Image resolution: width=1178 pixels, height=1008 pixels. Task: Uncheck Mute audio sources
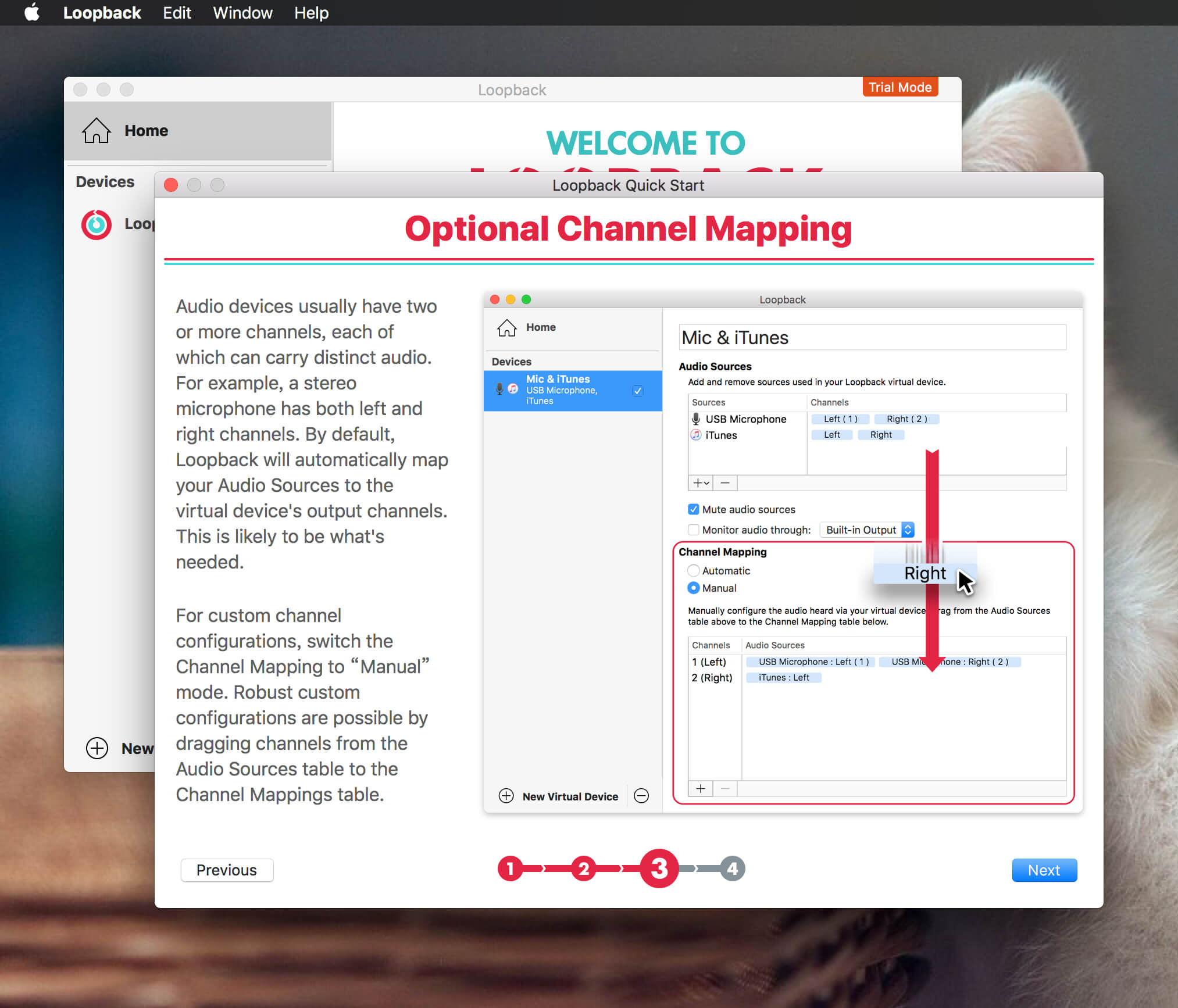[x=693, y=509]
